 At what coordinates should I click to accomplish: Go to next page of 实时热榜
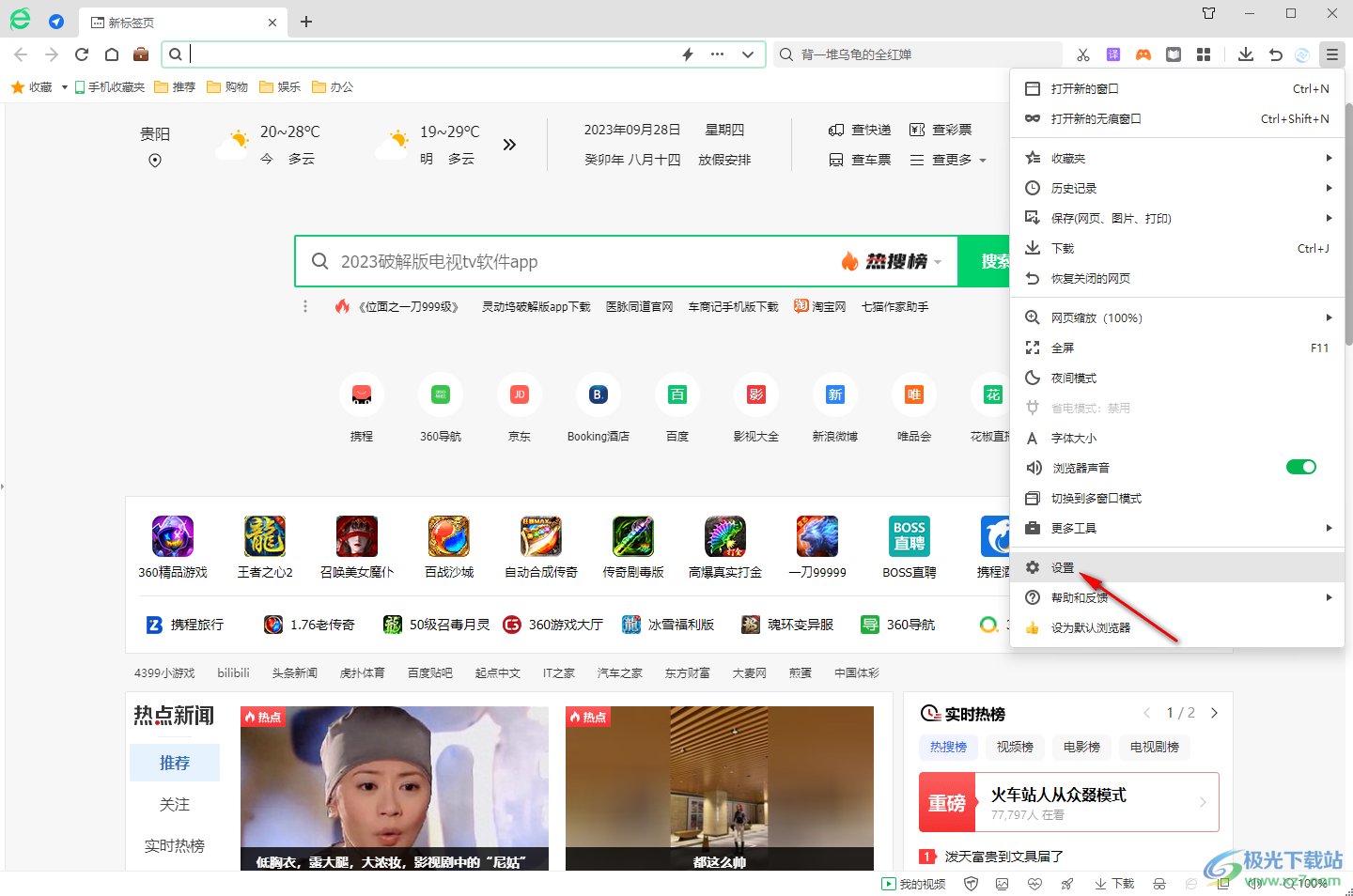pos(1214,713)
